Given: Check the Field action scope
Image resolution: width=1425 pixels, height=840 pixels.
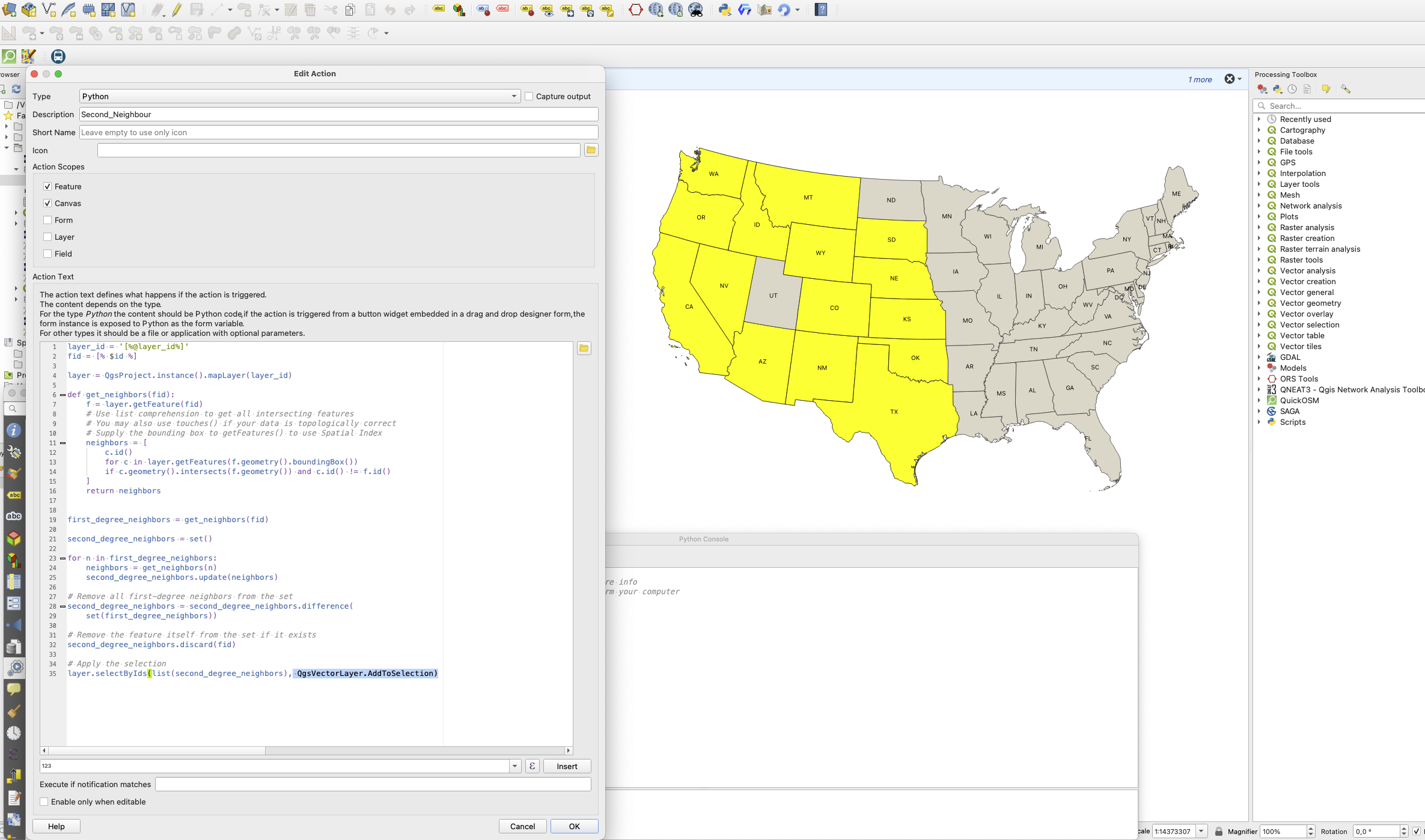Looking at the screenshot, I should [x=47, y=254].
